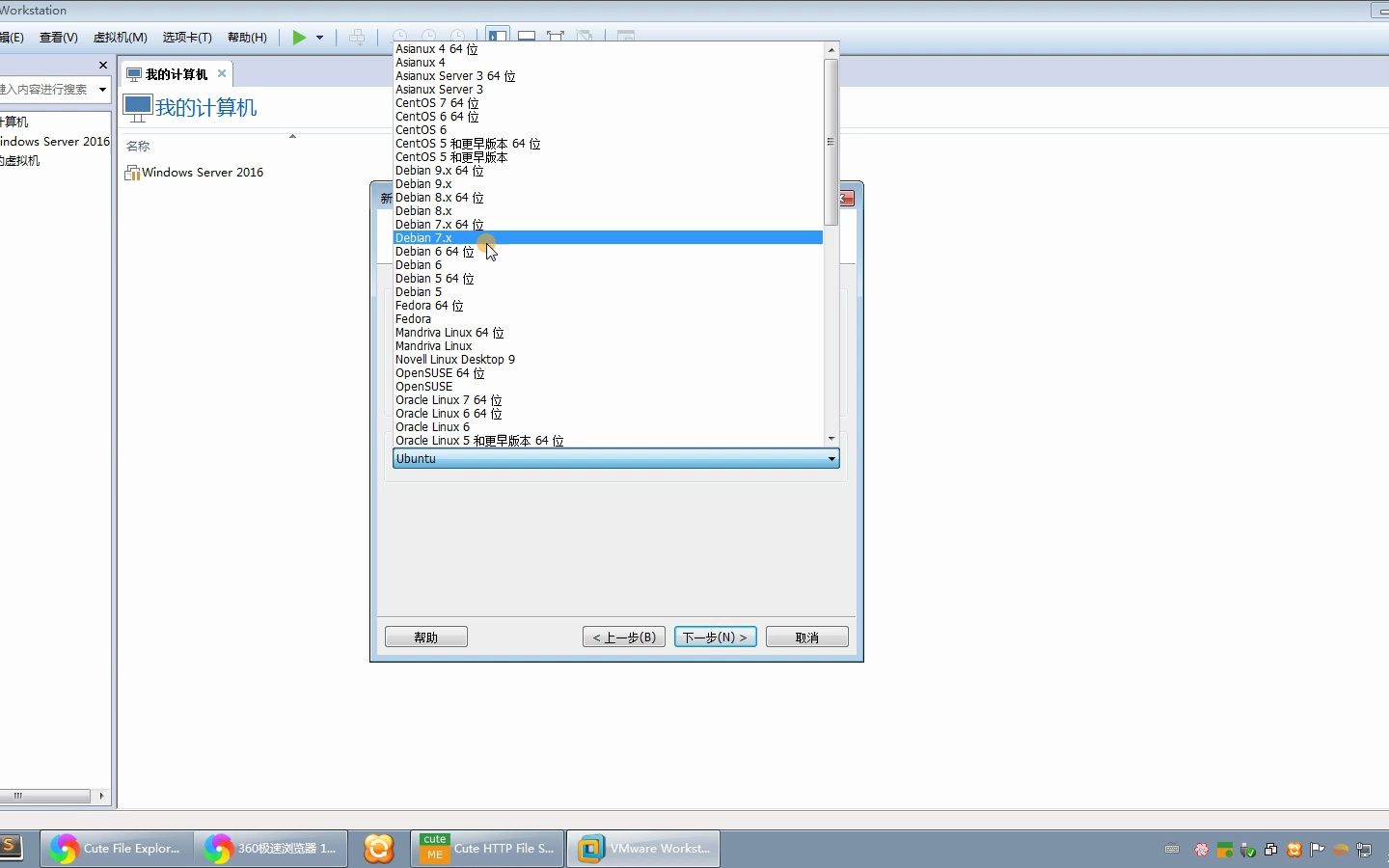The image size is (1389, 868).
Task: Choose OpenSUSE 64 位 option
Action: (x=608, y=373)
